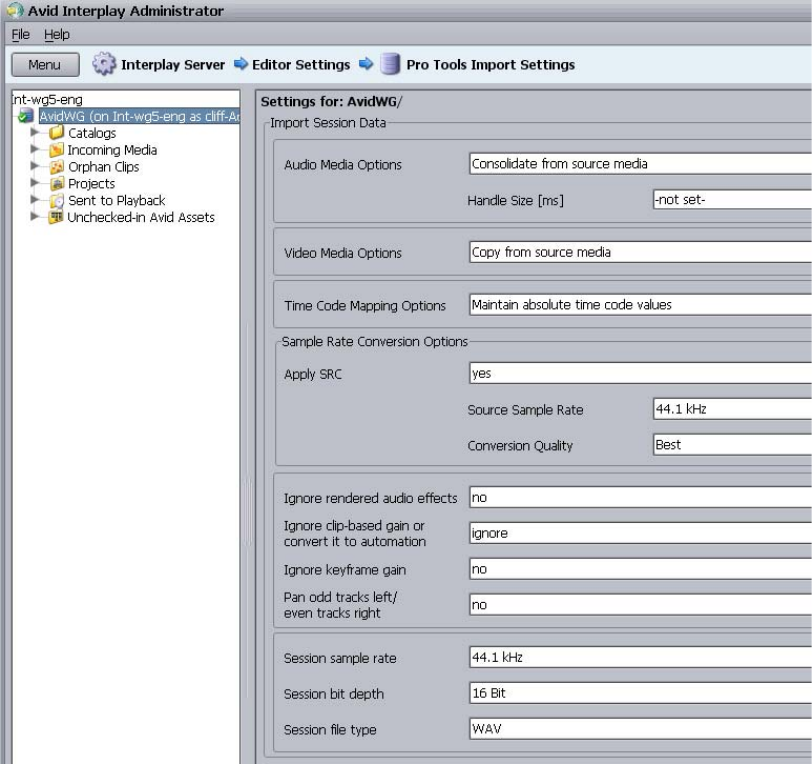This screenshot has height=764, width=812.
Task: Click the Menu button
Action: (46, 65)
